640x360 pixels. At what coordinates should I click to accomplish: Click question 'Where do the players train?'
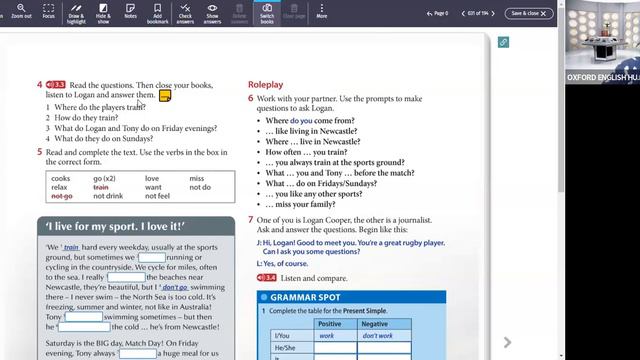pos(100,107)
